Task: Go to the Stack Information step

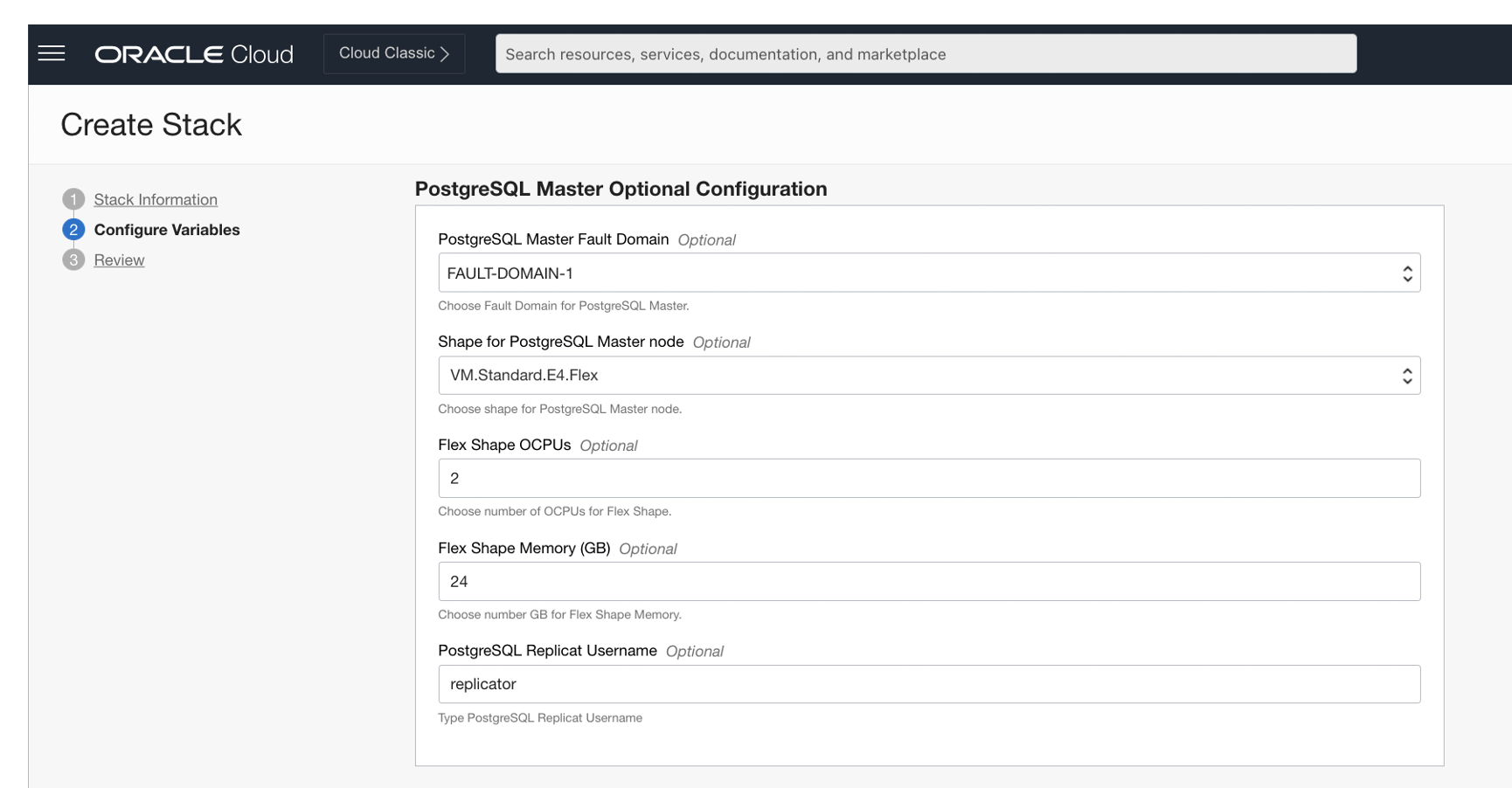Action: (155, 199)
